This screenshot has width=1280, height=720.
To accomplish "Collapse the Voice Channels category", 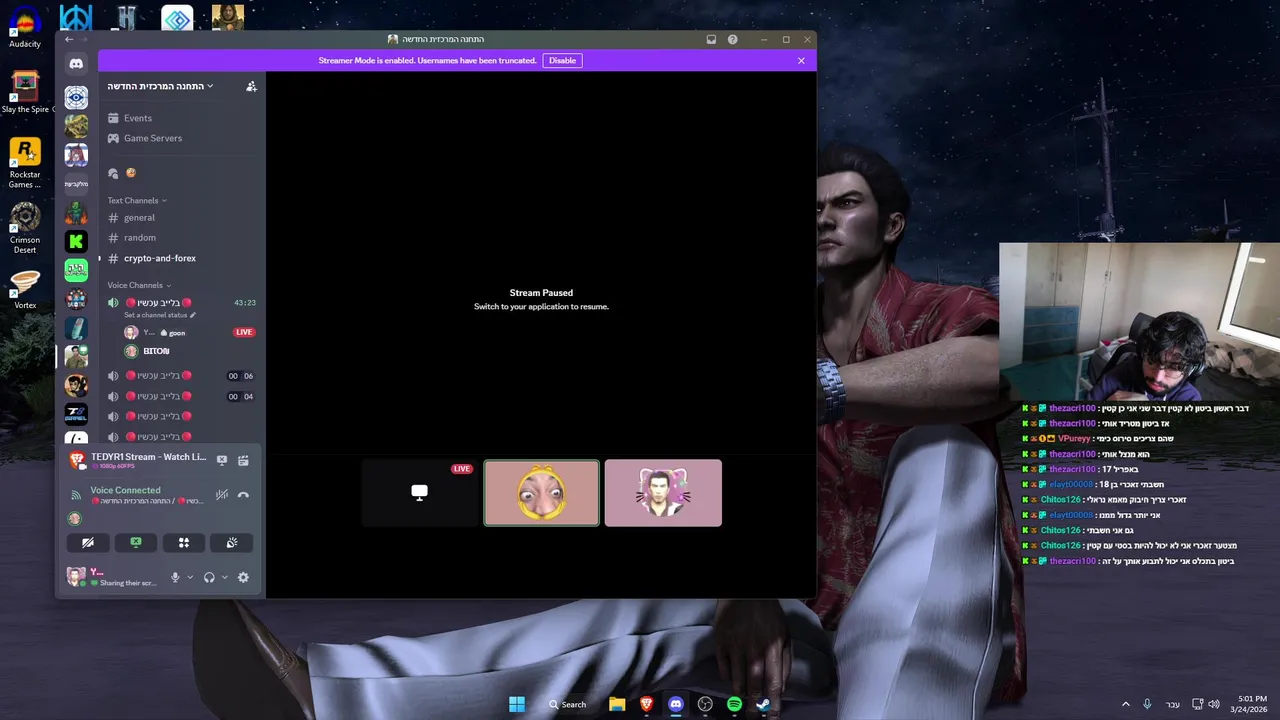I will (x=139, y=285).
